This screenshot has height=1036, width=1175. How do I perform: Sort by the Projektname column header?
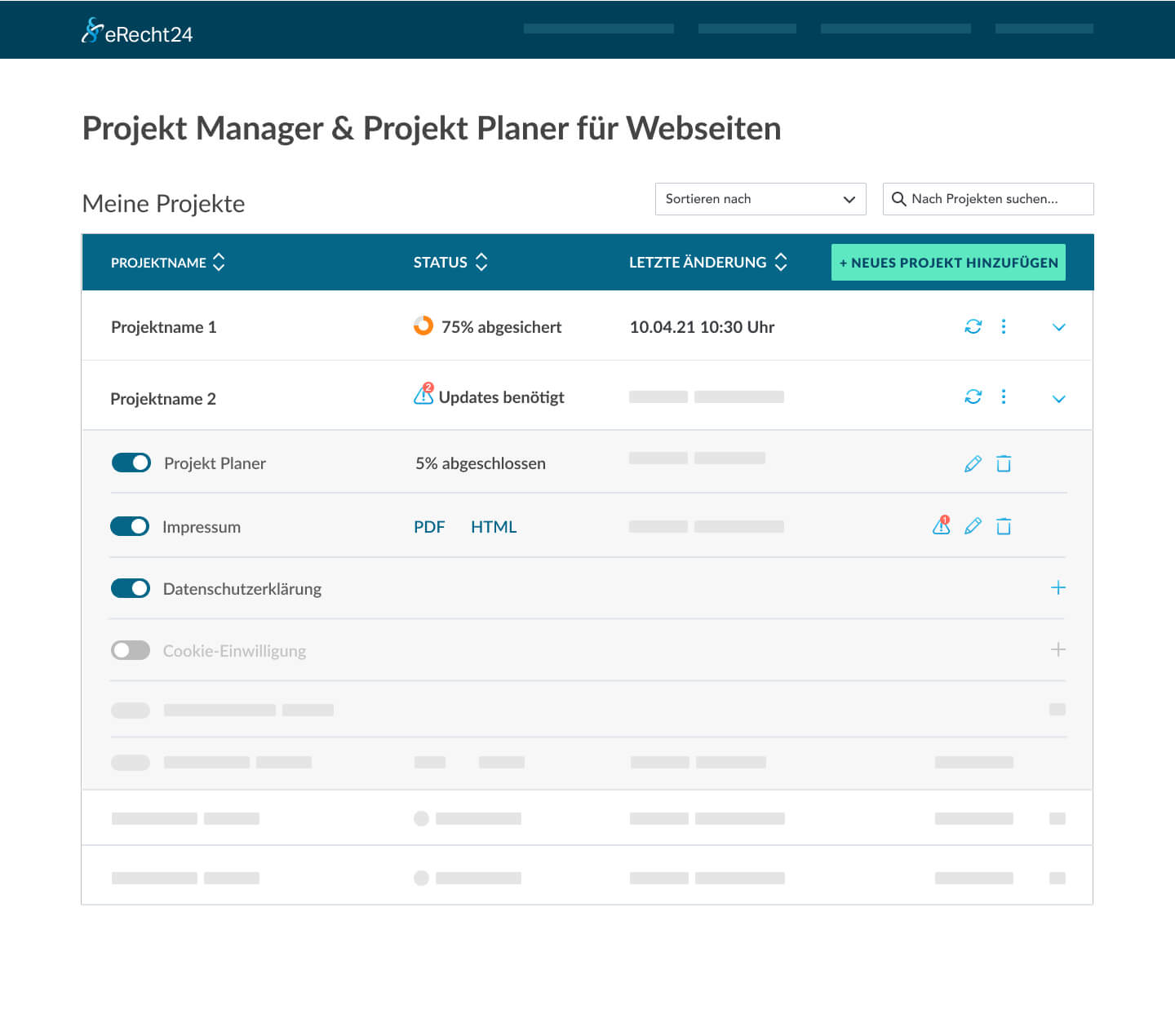coord(167,263)
